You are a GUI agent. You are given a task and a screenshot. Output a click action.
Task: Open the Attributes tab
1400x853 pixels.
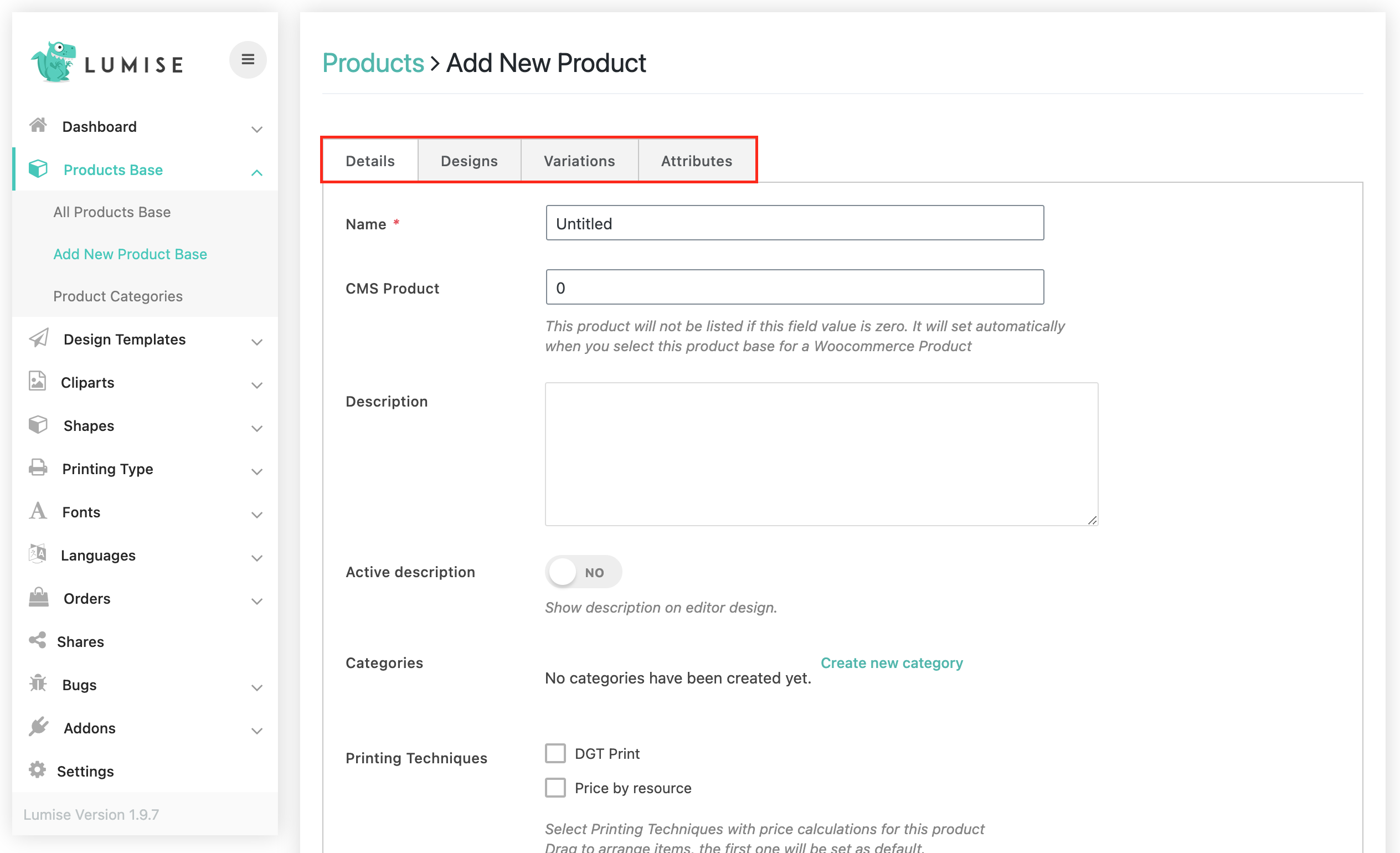pyautogui.click(x=697, y=161)
